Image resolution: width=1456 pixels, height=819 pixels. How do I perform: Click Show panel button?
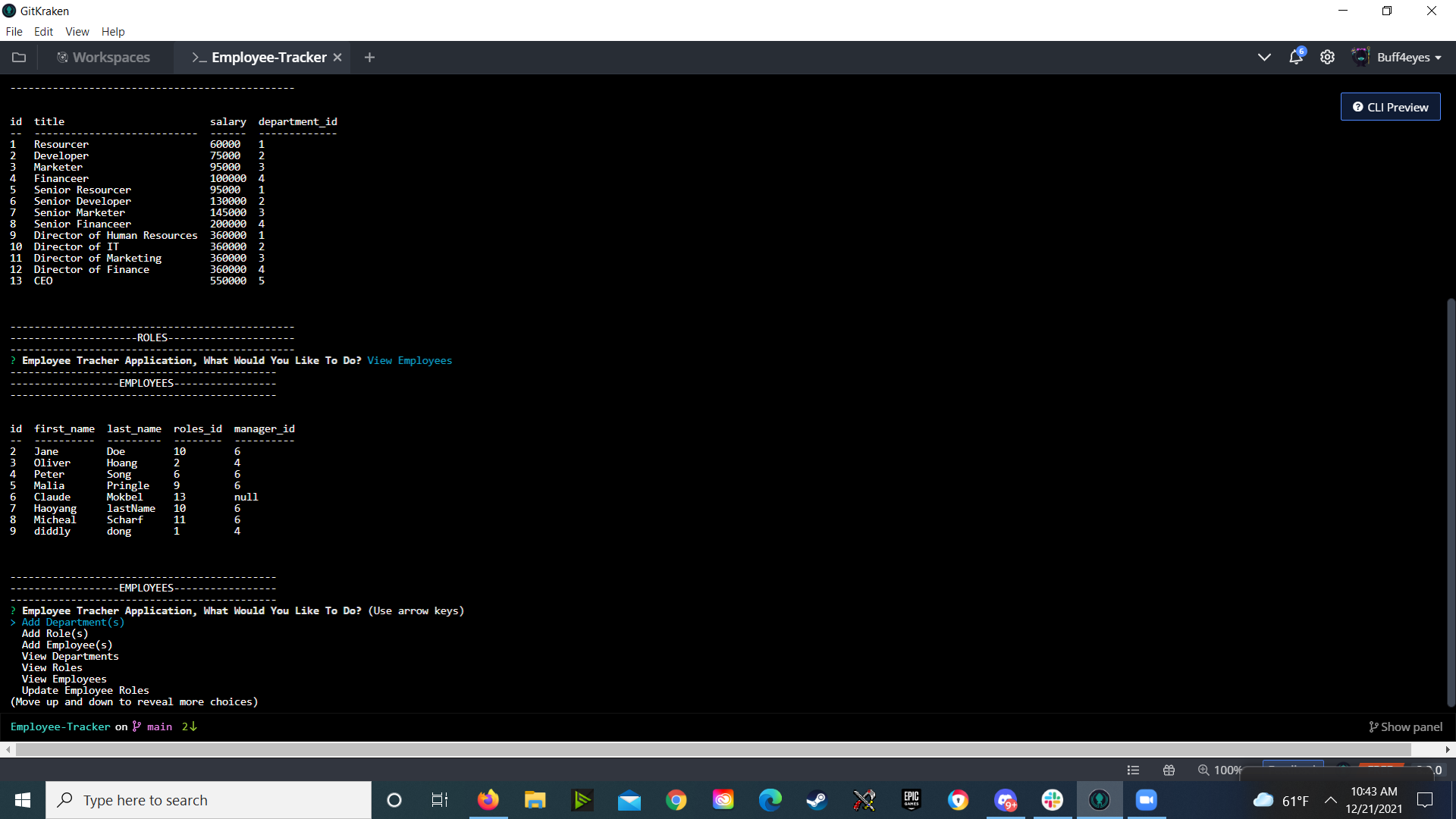tap(1406, 726)
